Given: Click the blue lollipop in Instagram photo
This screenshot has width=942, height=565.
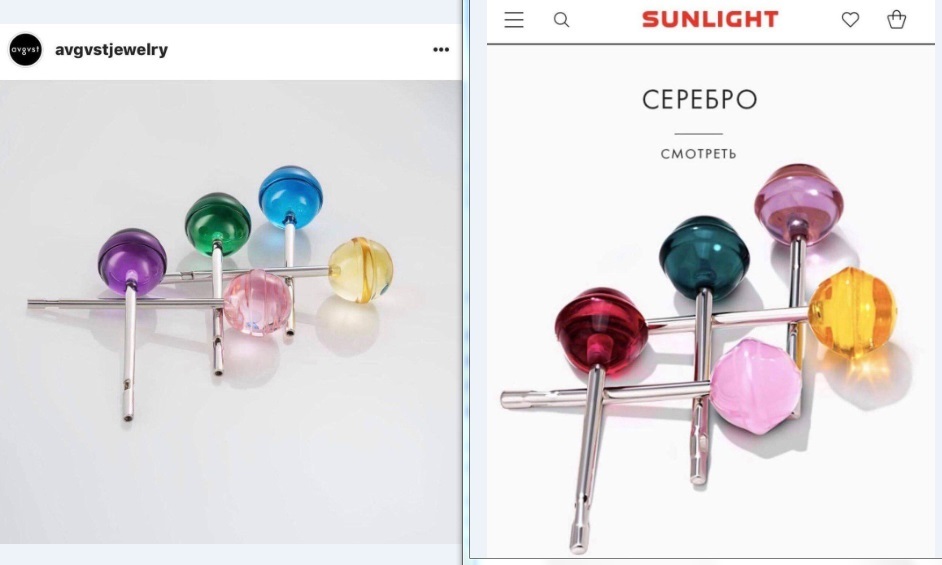Looking at the screenshot, I should [290, 197].
